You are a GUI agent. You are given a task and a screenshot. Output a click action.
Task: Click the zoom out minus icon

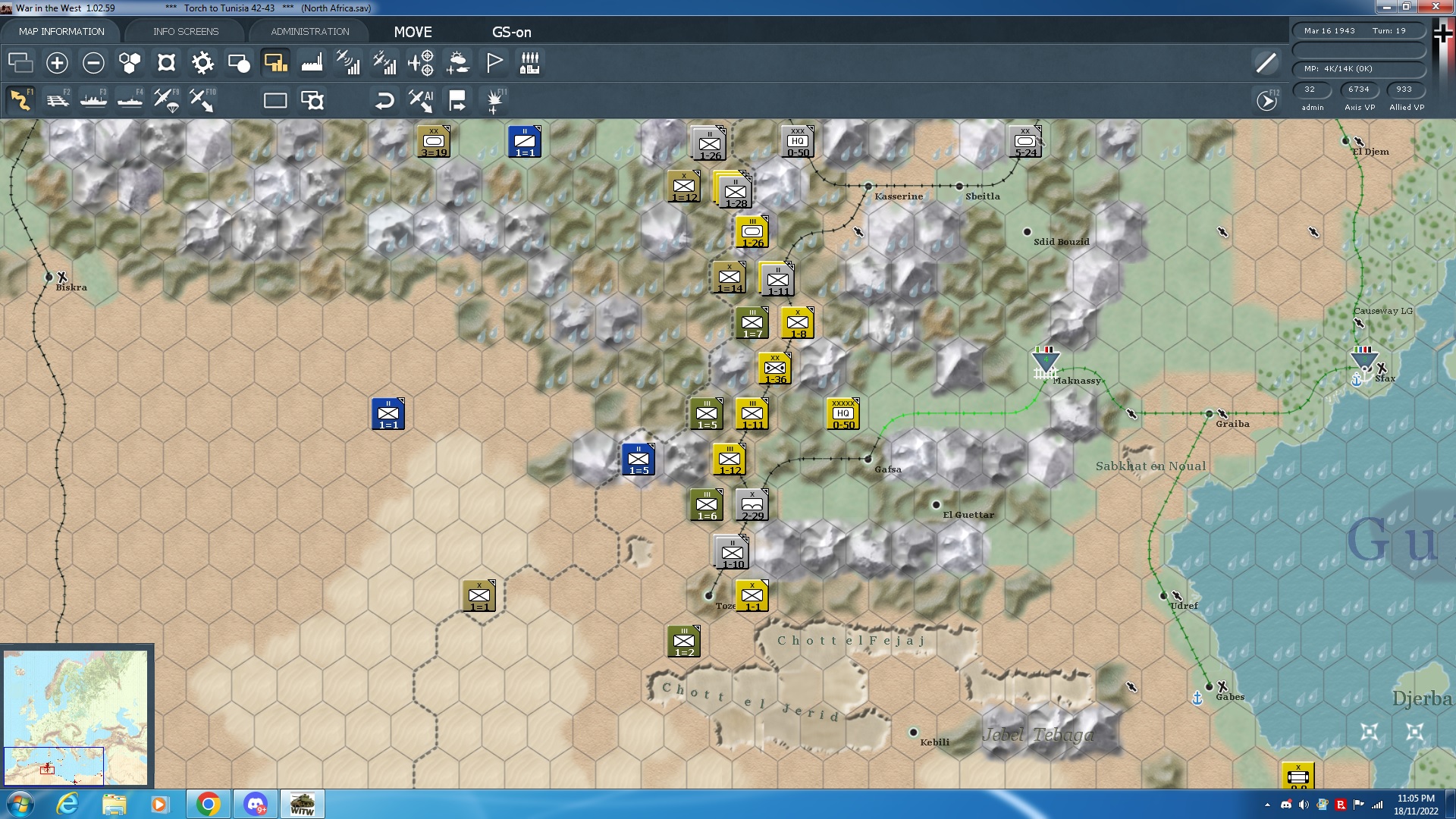tap(93, 63)
